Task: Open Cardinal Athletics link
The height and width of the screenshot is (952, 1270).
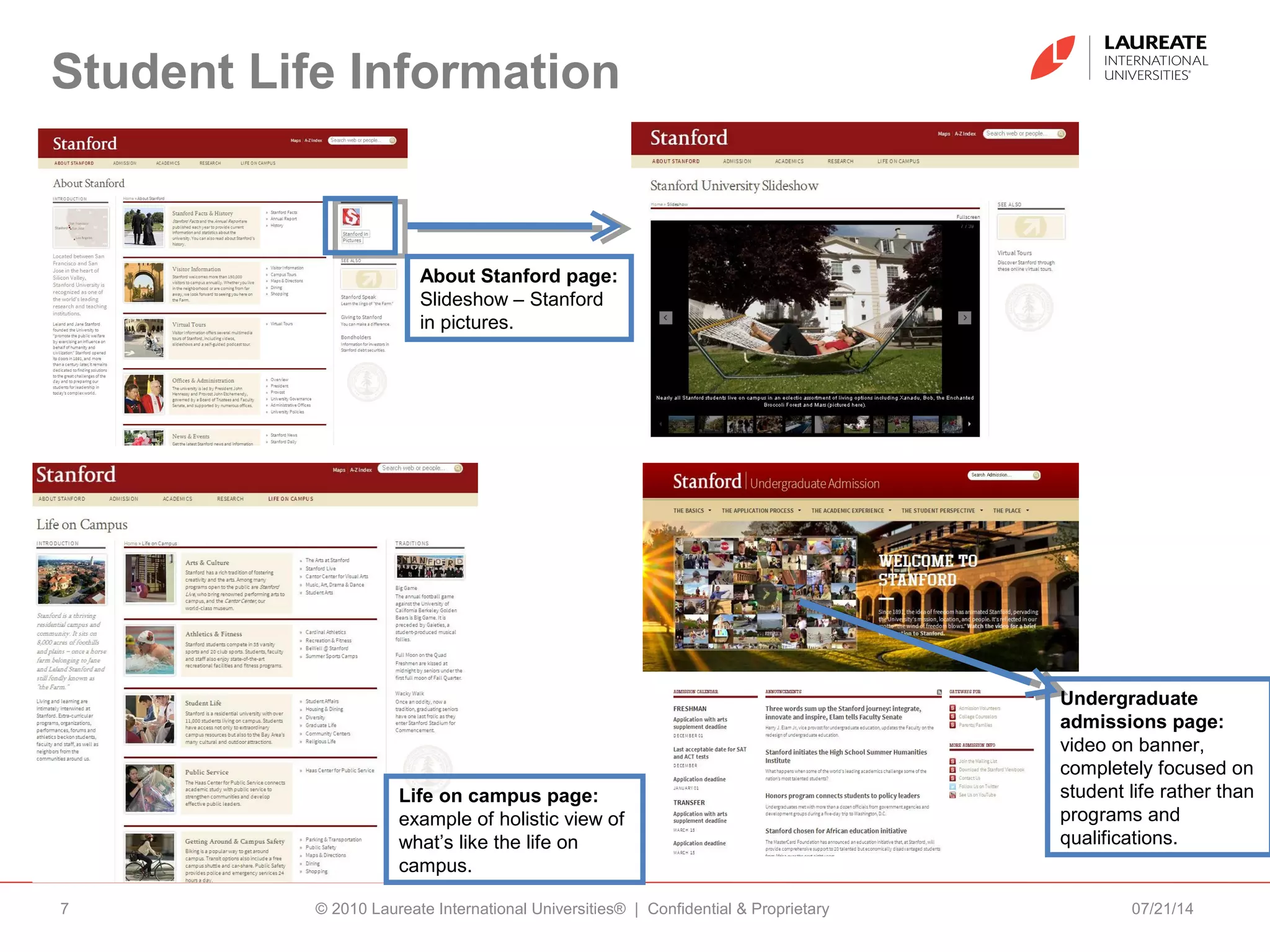Action: click(x=326, y=633)
